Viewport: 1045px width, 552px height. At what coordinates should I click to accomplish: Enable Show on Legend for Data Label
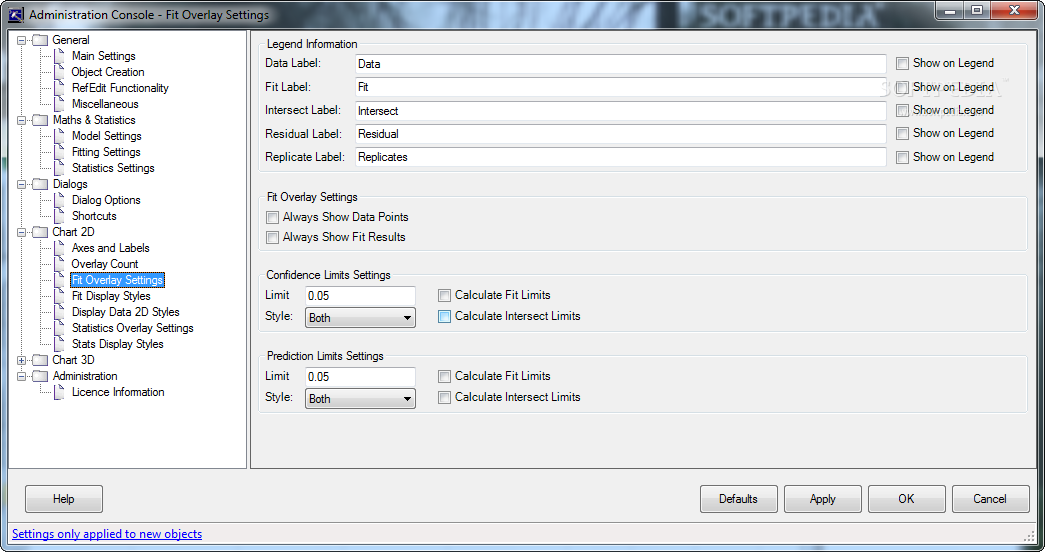pos(902,63)
